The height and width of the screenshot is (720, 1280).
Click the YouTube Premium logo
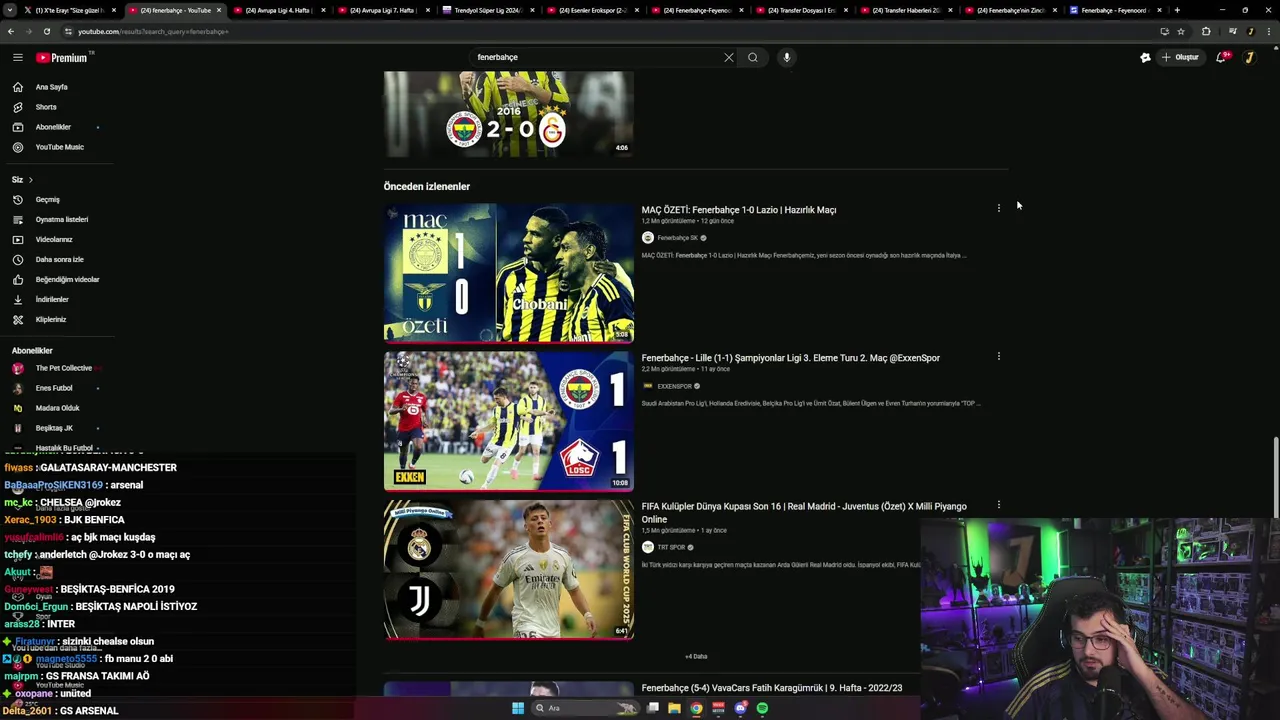tap(62, 58)
